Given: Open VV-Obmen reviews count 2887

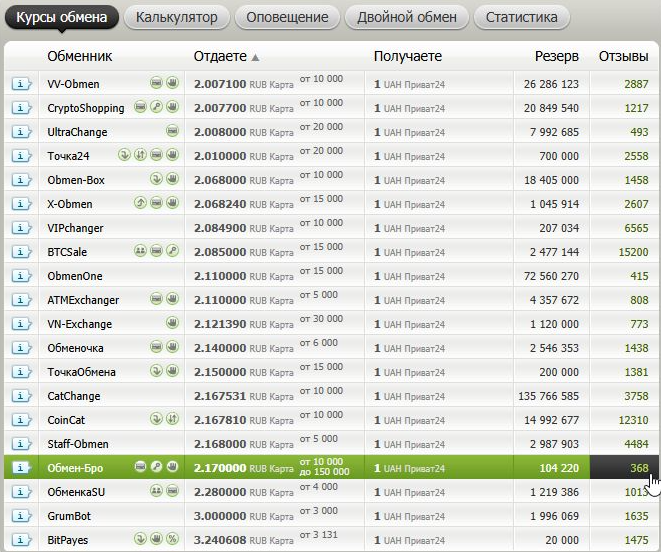Looking at the screenshot, I should [636, 84].
